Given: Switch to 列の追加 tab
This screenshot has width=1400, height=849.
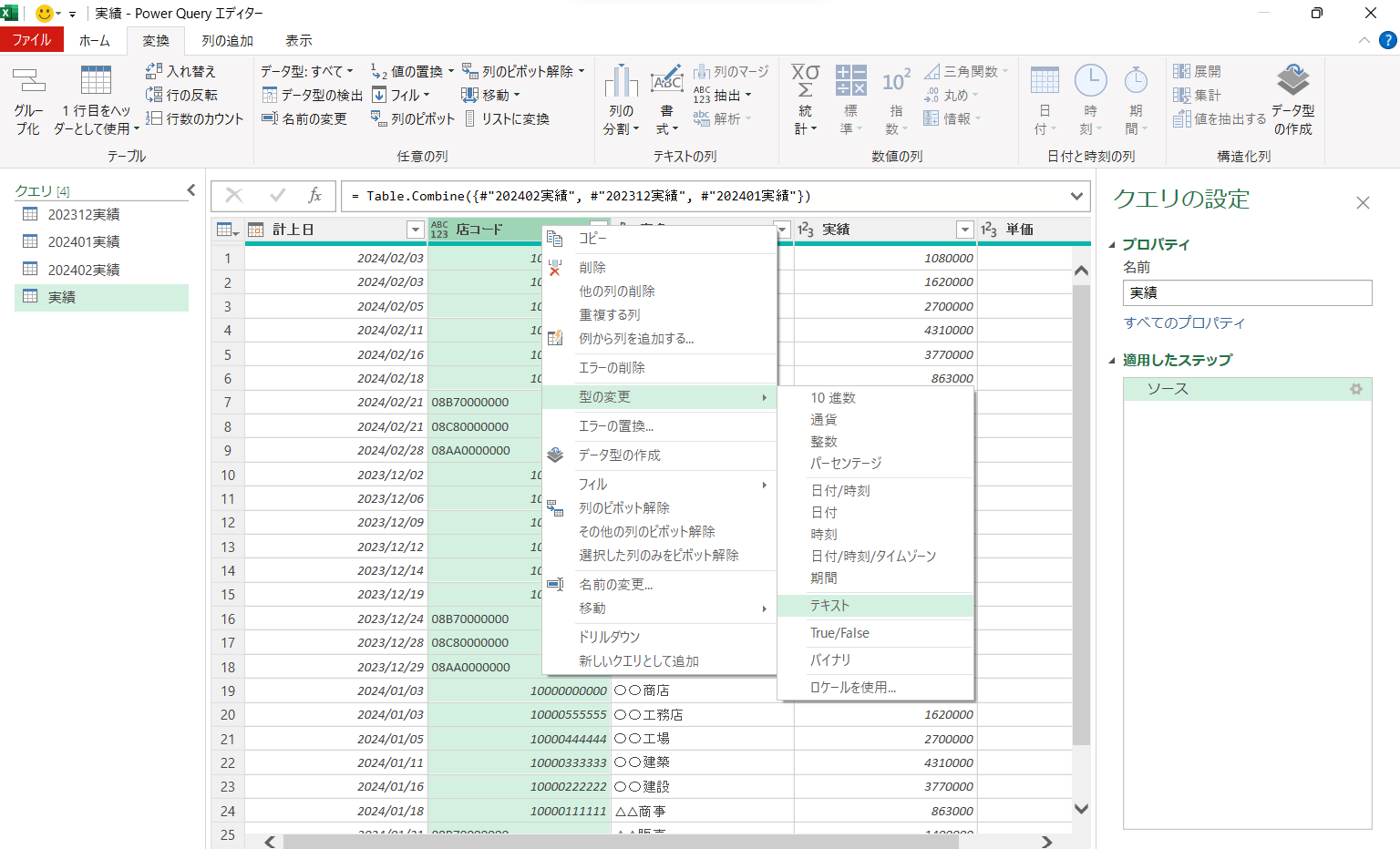Looking at the screenshot, I should point(227,40).
